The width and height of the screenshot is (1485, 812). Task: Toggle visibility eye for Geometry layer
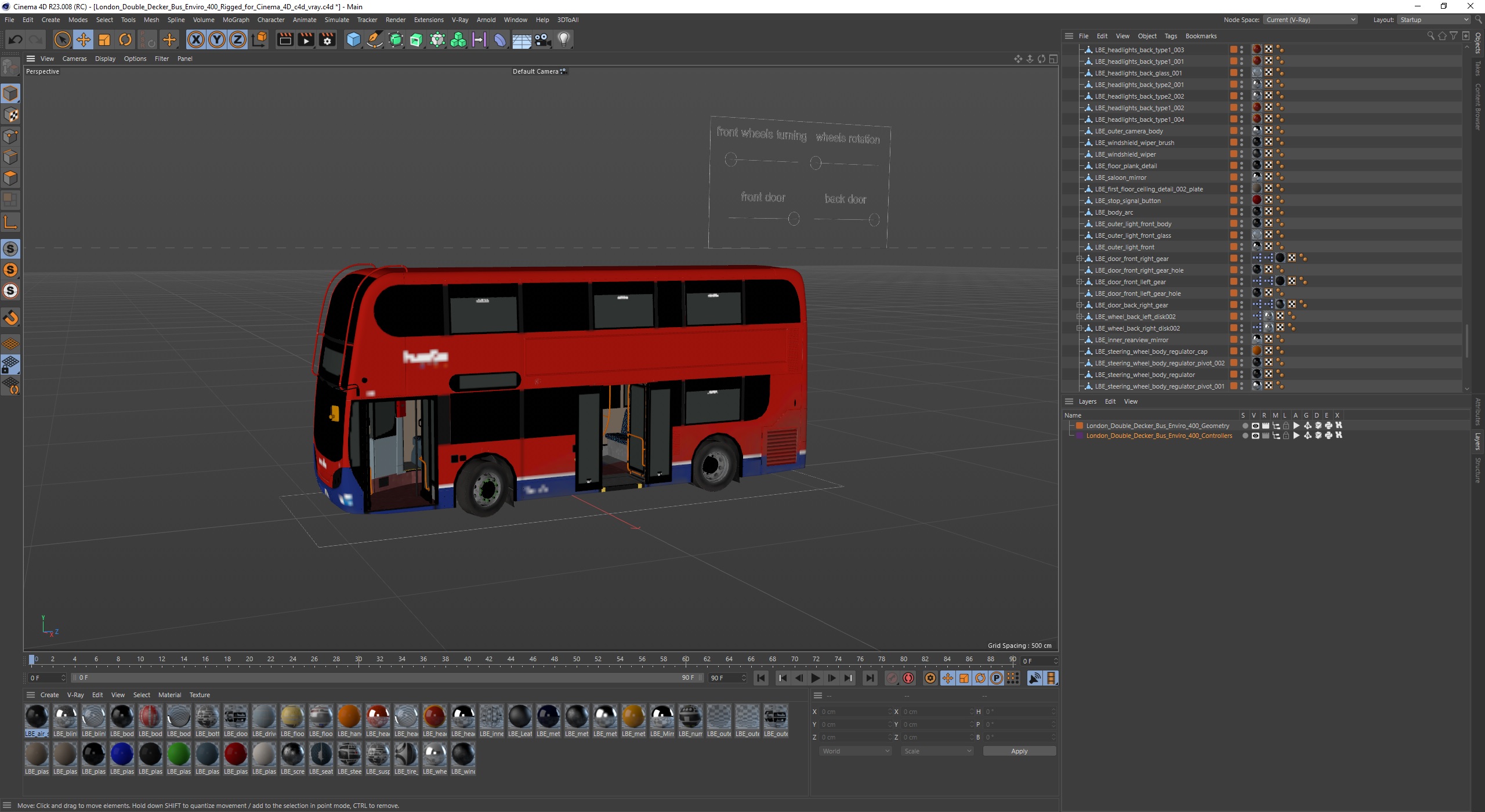1255,426
